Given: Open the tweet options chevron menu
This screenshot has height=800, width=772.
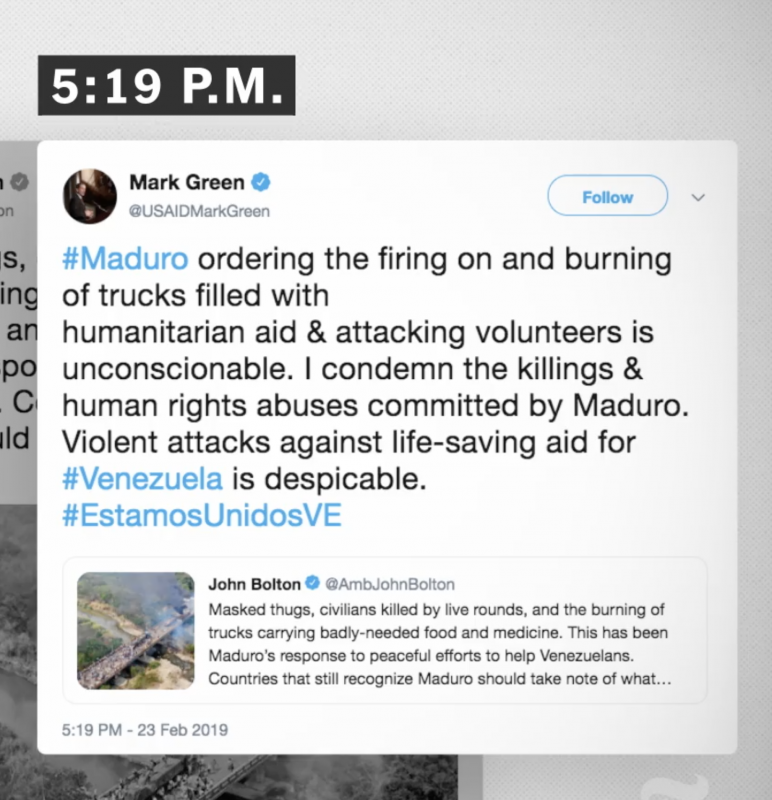Looking at the screenshot, I should click(698, 197).
